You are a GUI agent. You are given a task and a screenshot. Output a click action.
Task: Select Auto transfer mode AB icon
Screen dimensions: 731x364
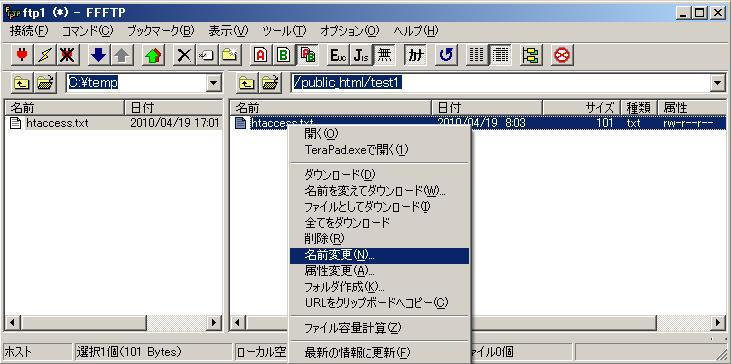[307, 55]
